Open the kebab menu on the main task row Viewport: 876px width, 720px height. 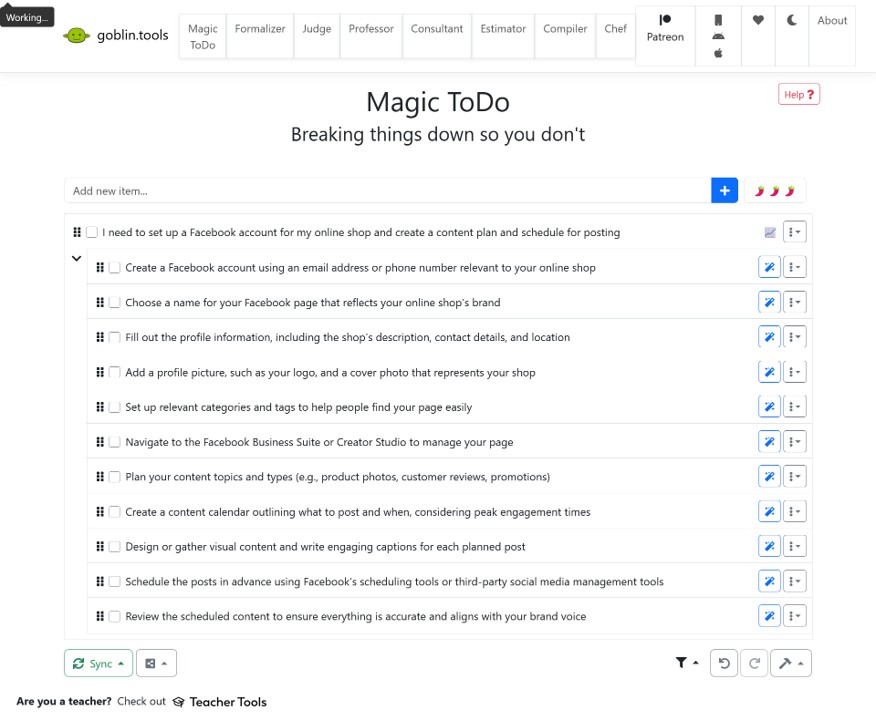click(795, 231)
